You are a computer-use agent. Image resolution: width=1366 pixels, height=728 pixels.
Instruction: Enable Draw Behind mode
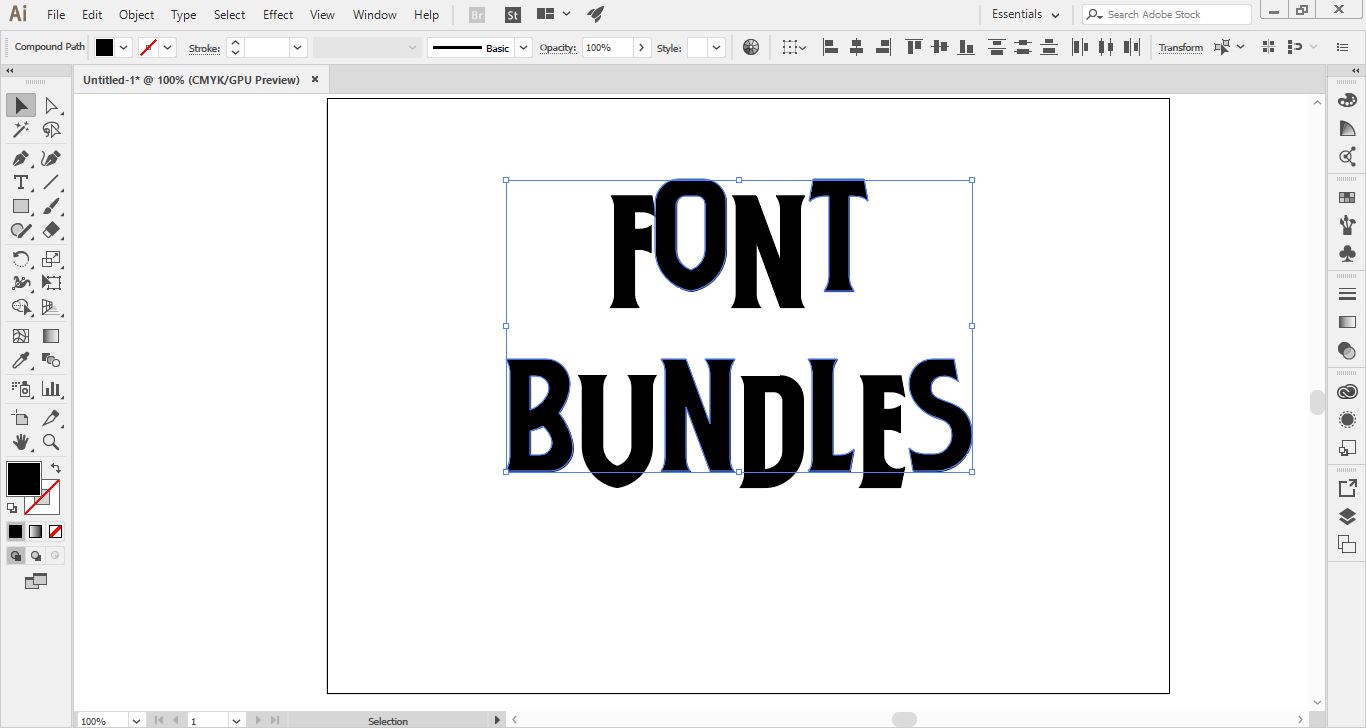[x=36, y=556]
